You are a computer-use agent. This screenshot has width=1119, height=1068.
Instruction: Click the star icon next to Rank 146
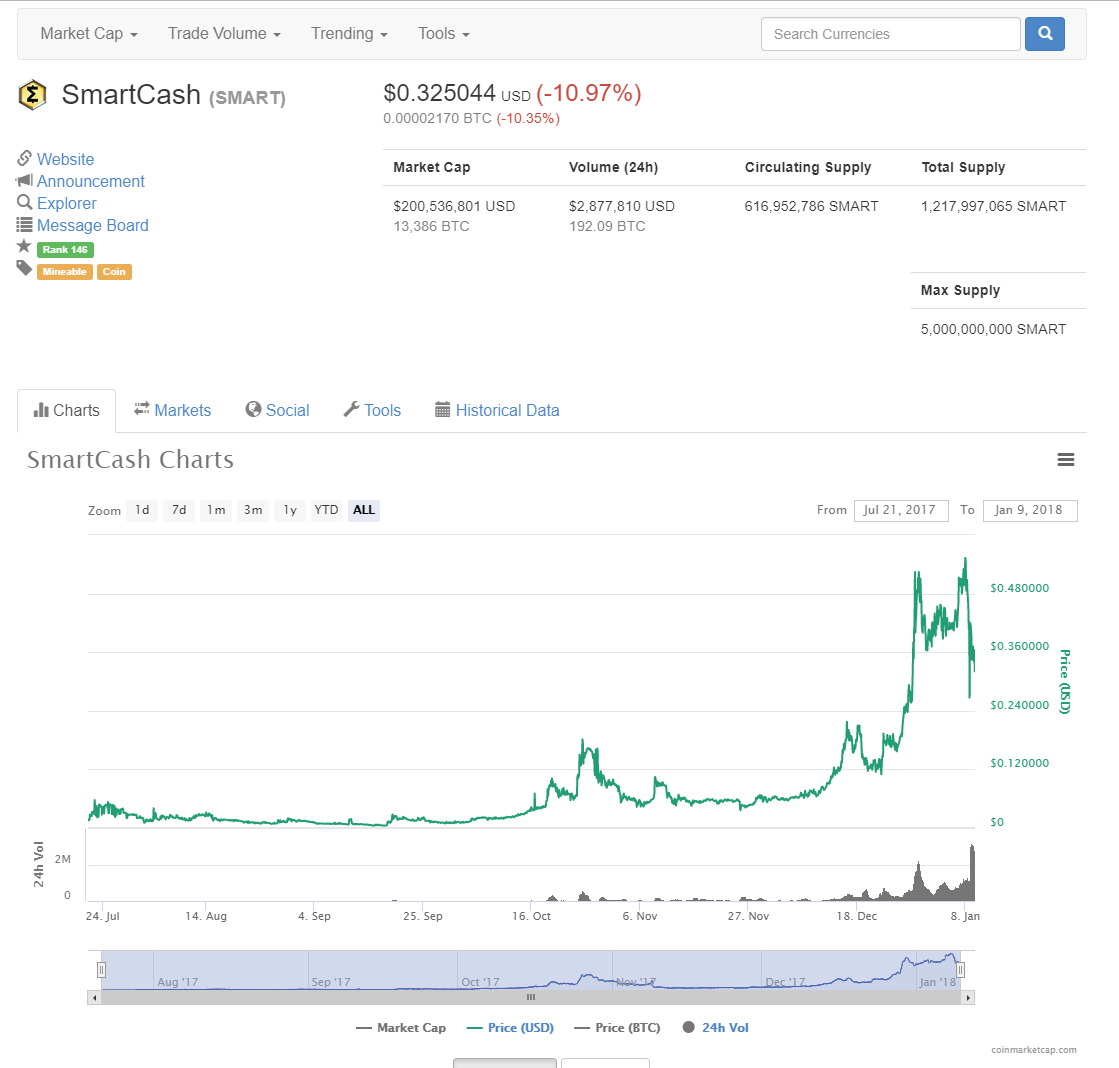pos(24,247)
